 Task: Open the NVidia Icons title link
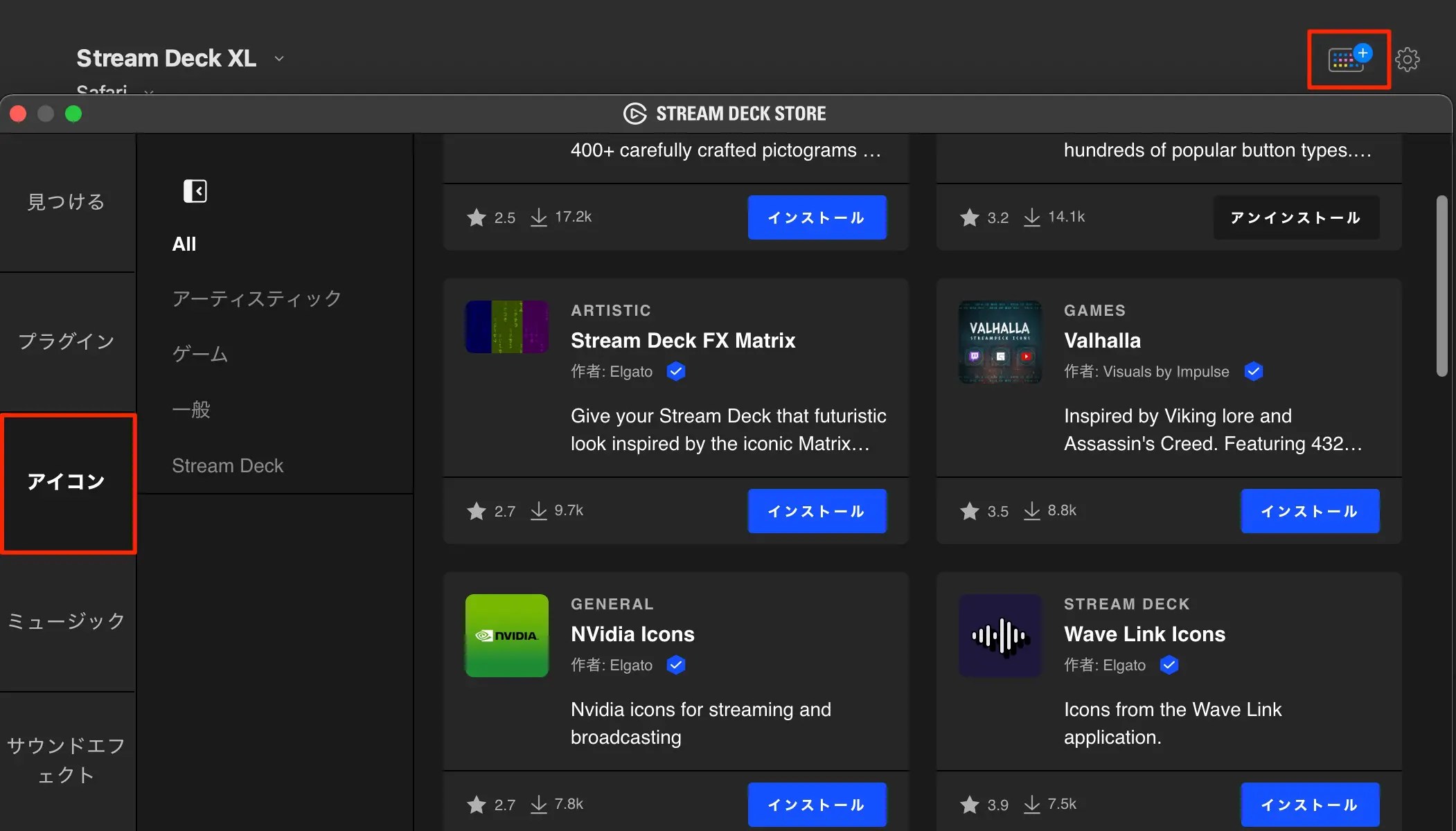coord(632,634)
